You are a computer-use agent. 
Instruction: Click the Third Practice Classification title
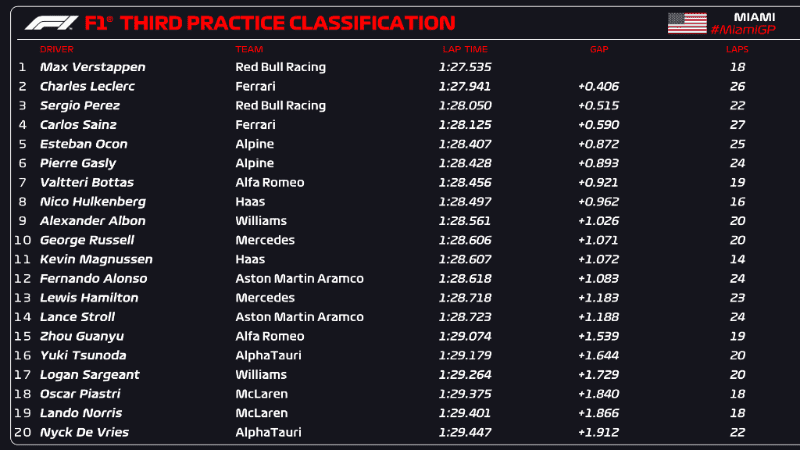[x=270, y=22]
